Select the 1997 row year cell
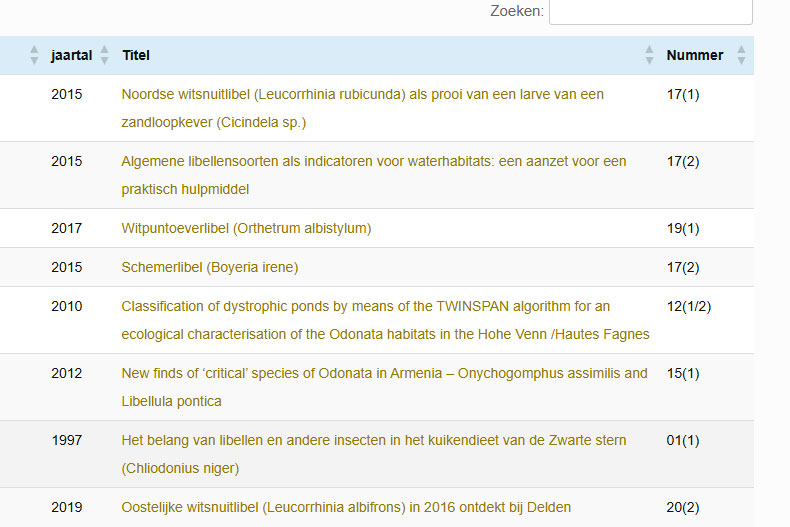 pyautogui.click(x=67, y=440)
